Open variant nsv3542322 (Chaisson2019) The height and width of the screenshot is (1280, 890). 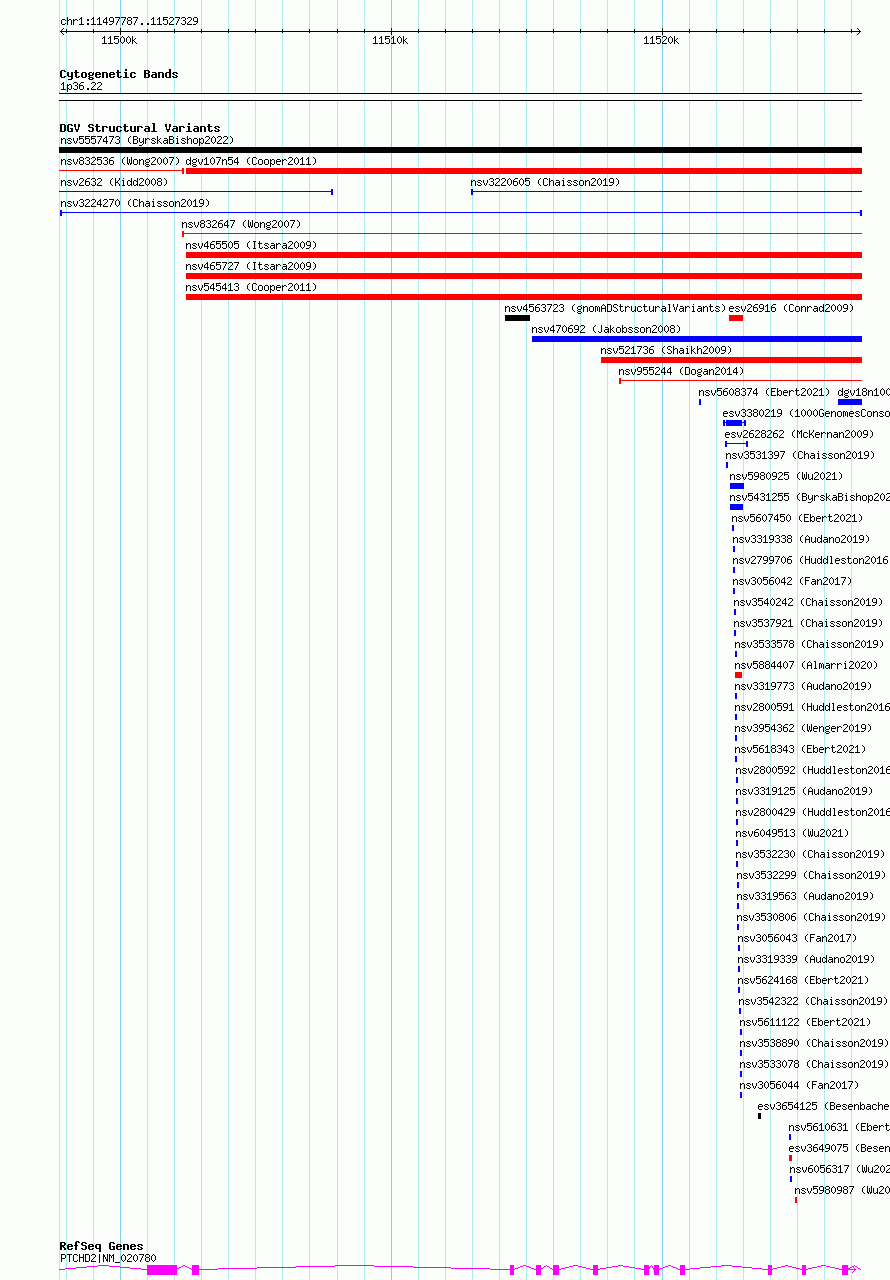[813, 1001]
